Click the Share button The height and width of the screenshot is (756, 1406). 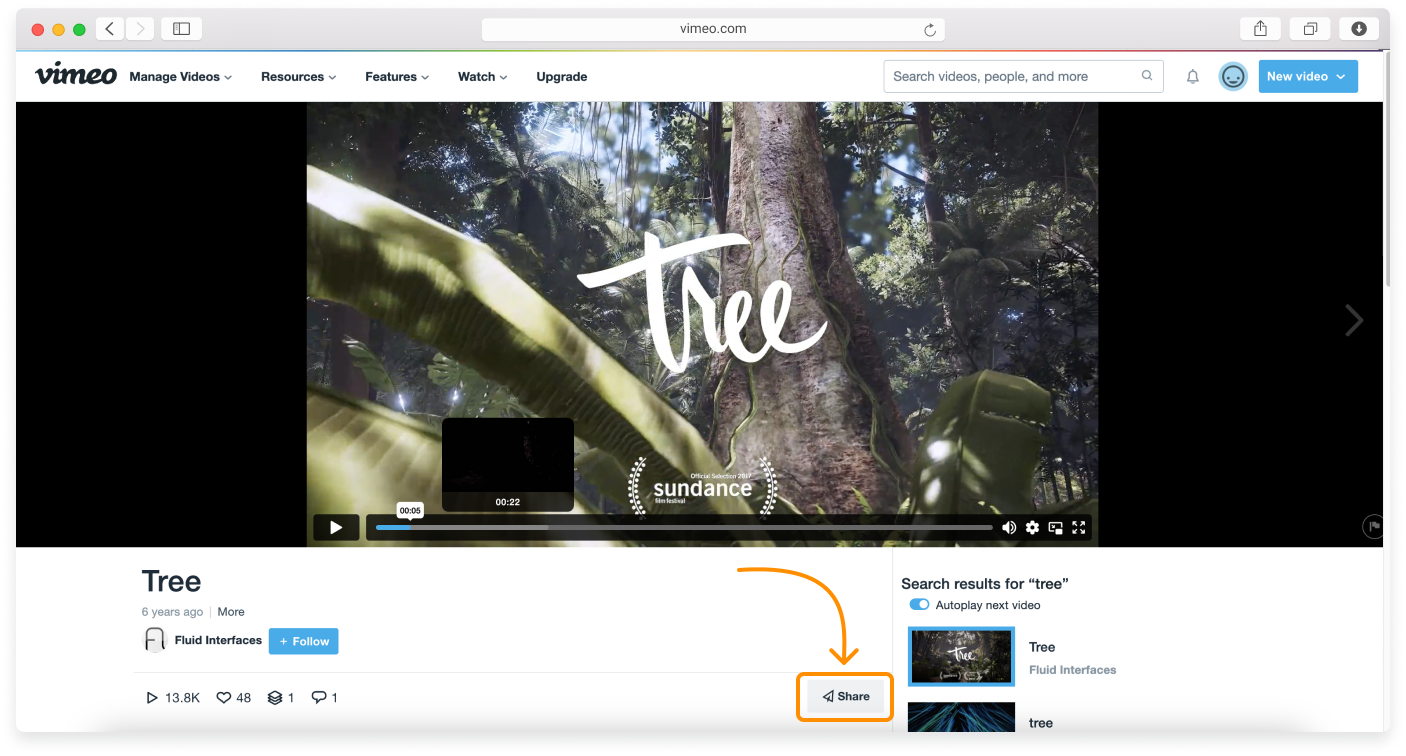point(845,696)
